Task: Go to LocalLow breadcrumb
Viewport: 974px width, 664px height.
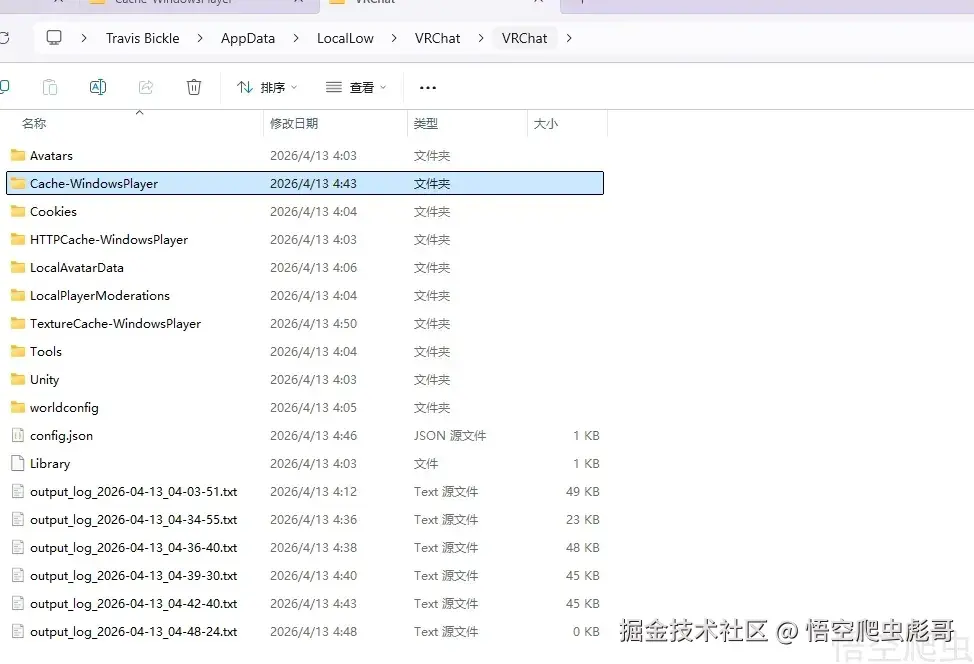Action: coord(345,38)
